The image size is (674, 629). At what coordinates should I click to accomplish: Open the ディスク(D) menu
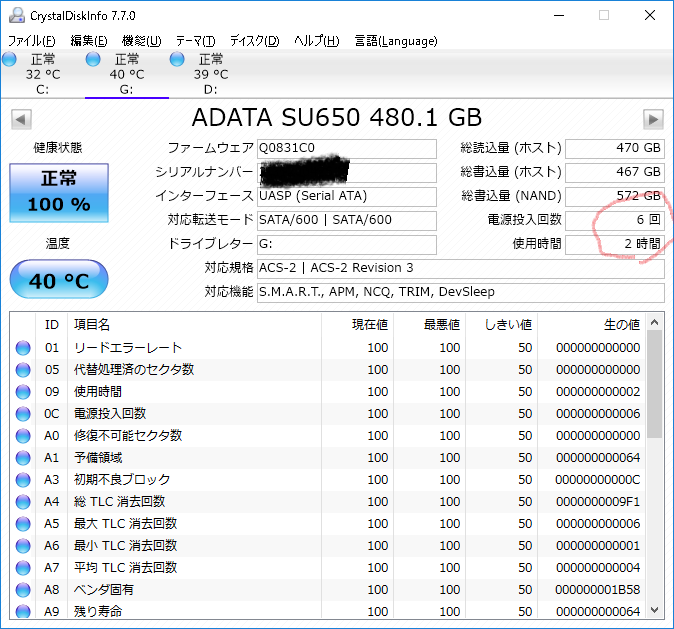coord(254,41)
